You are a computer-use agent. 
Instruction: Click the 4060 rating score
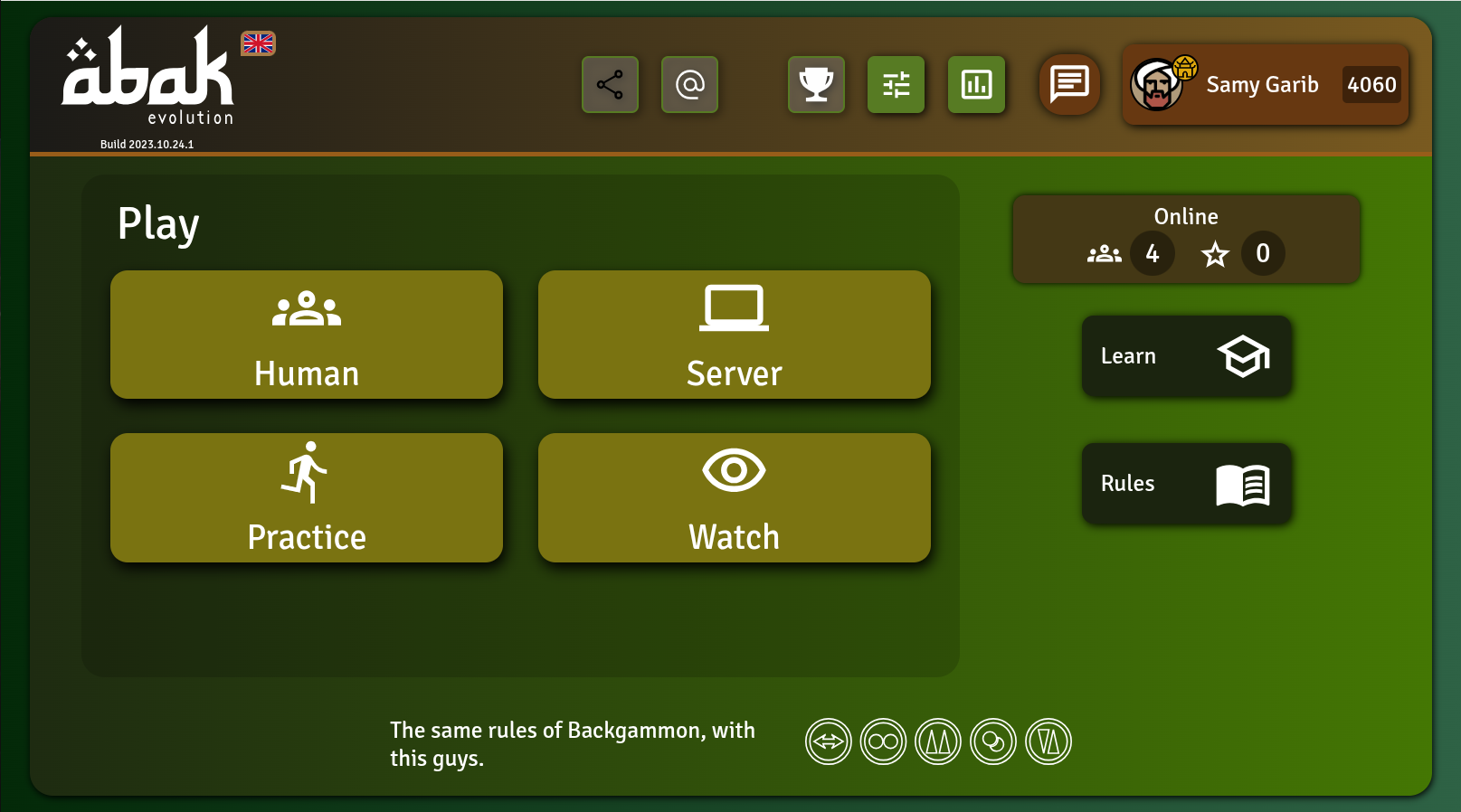[1371, 85]
